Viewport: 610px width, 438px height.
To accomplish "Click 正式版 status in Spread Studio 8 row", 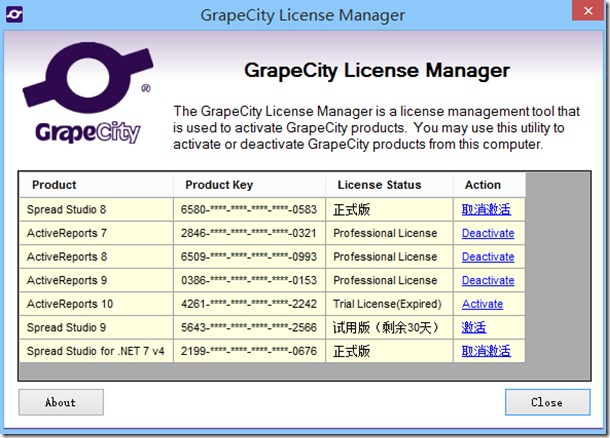I will [x=389, y=210].
